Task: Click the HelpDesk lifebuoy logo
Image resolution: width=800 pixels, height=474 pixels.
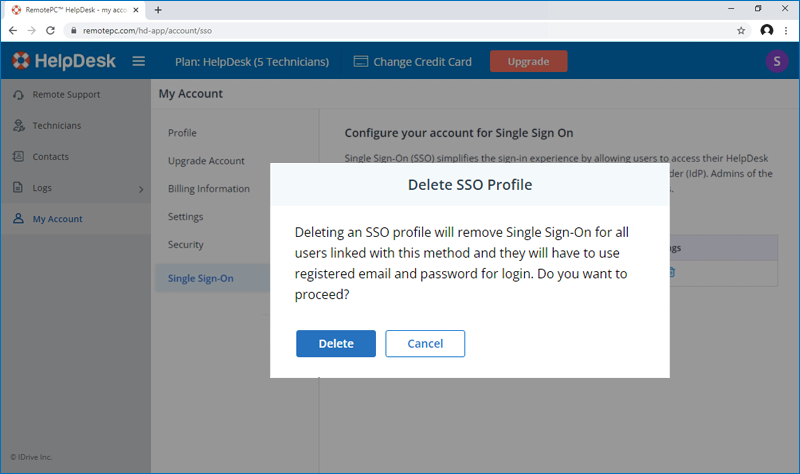Action: pyautogui.click(x=22, y=61)
